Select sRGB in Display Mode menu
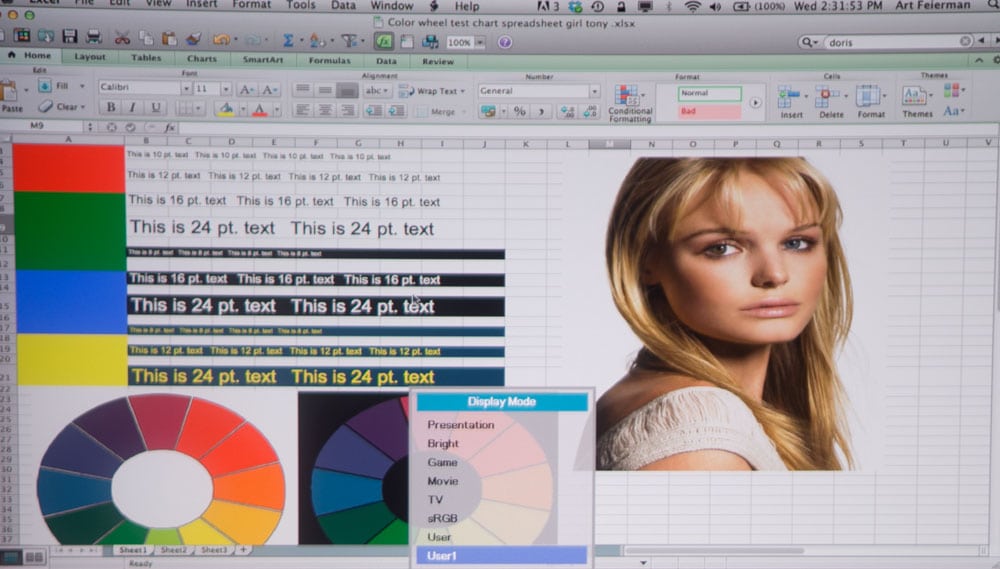1000x569 pixels. pyautogui.click(x=442, y=519)
